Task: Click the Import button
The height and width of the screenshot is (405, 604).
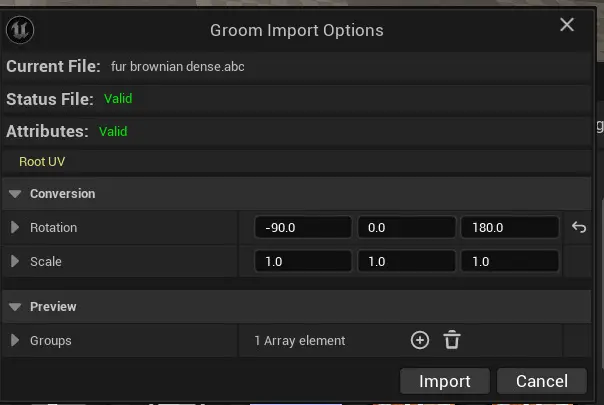Action: pos(445,381)
